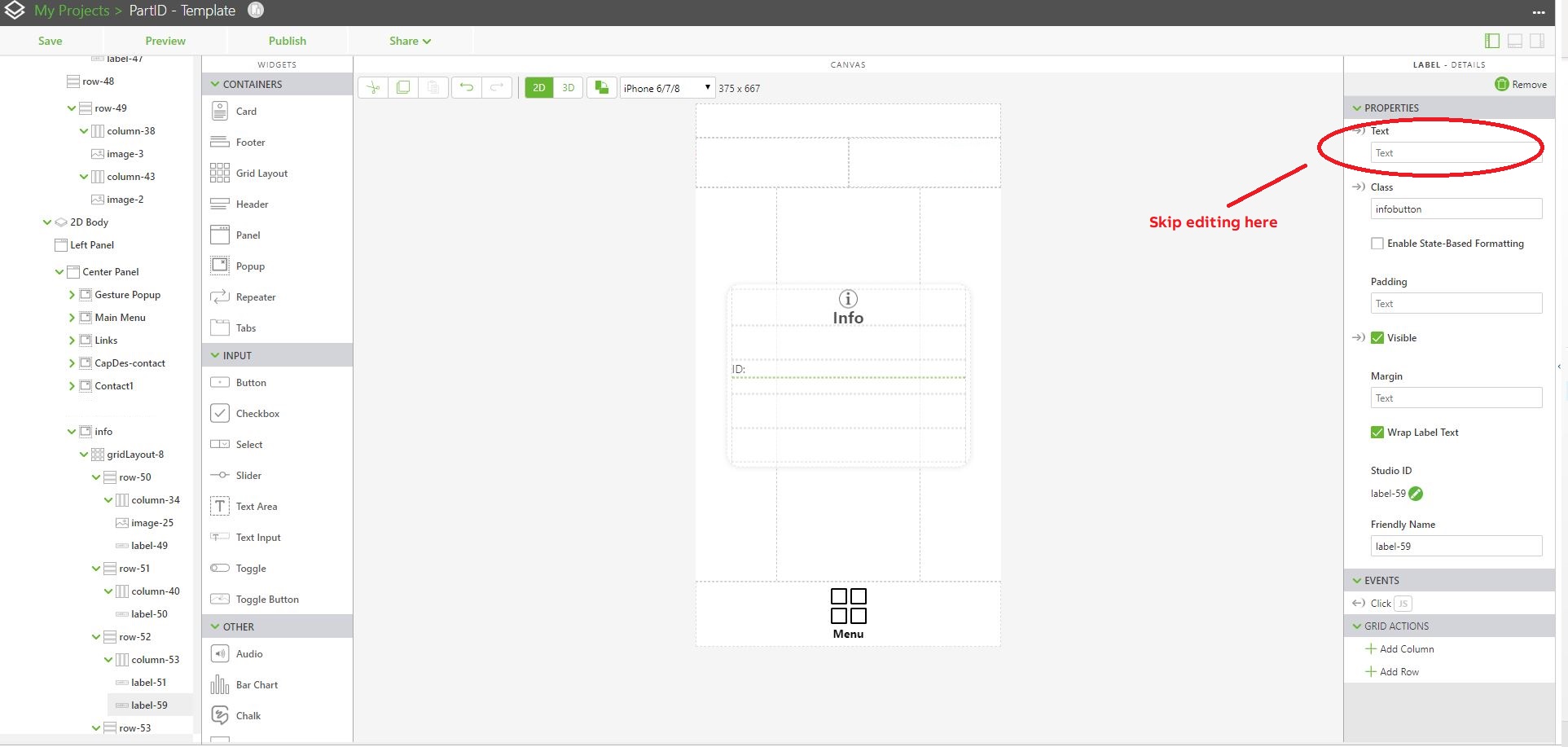Switch the canvas to 3D view
Viewport: 1568px width, 747px height.
569,88
